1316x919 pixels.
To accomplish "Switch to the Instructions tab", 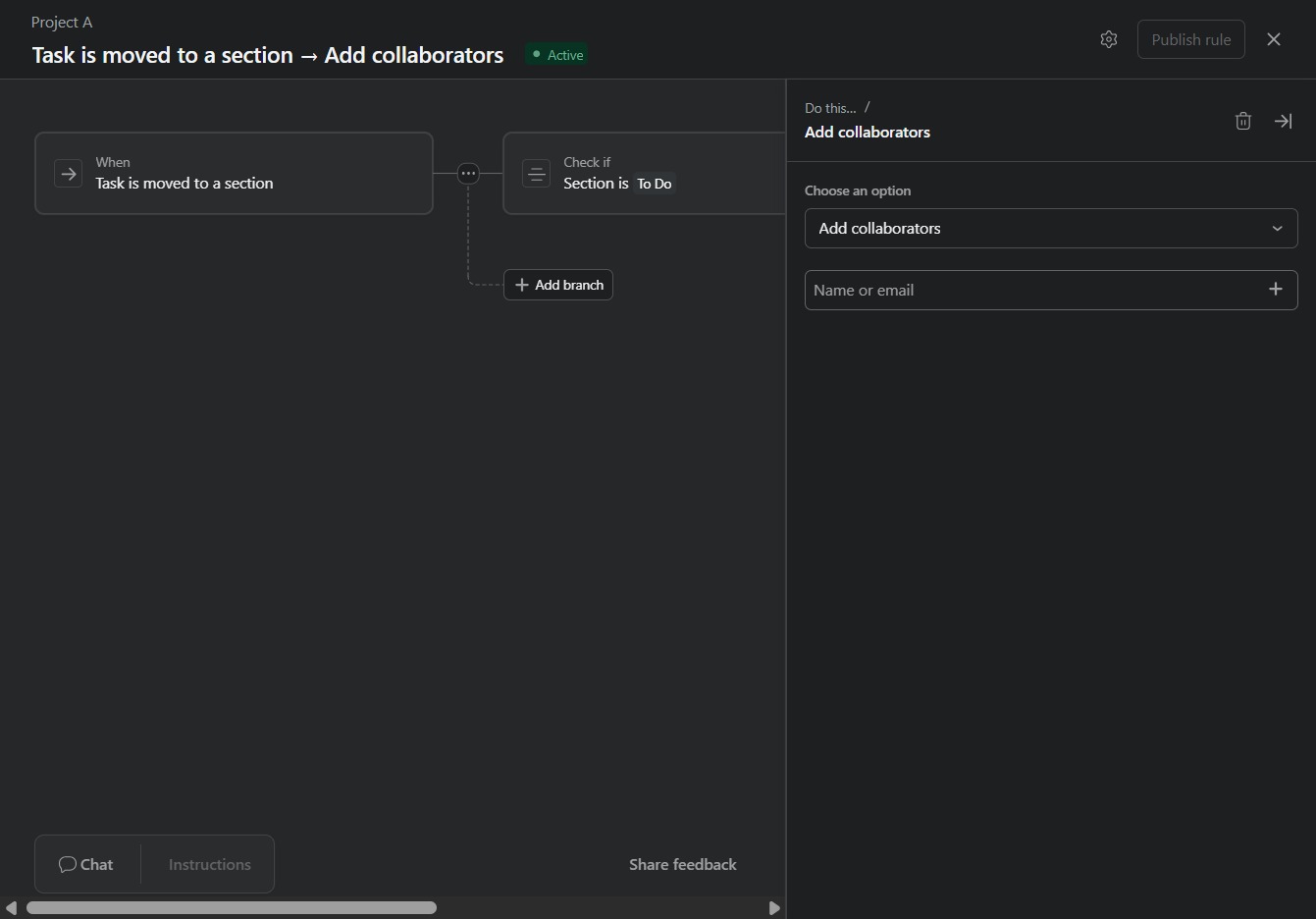I will [209, 864].
